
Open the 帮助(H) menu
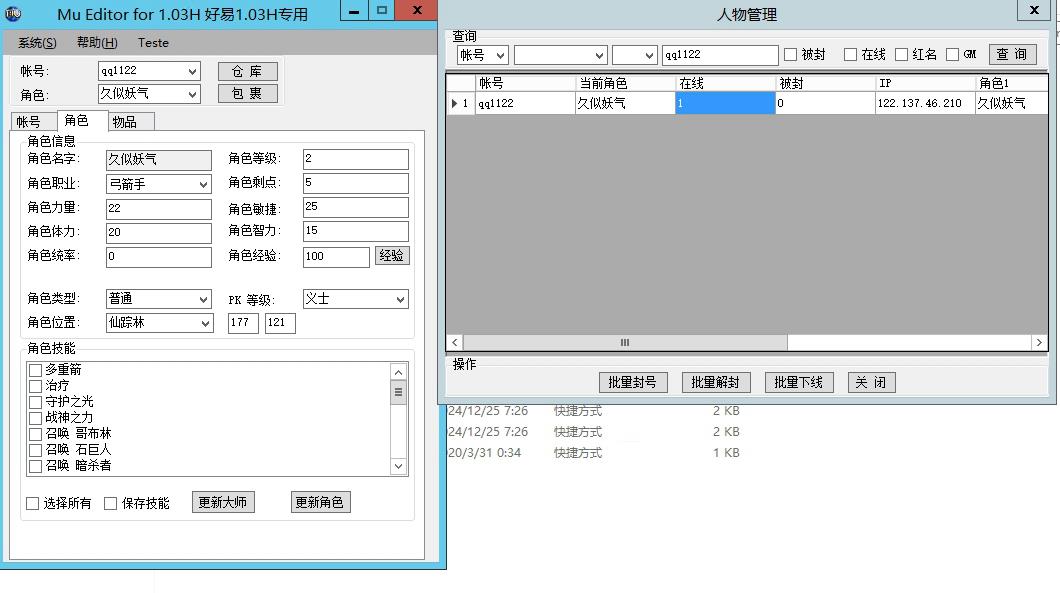[97, 43]
